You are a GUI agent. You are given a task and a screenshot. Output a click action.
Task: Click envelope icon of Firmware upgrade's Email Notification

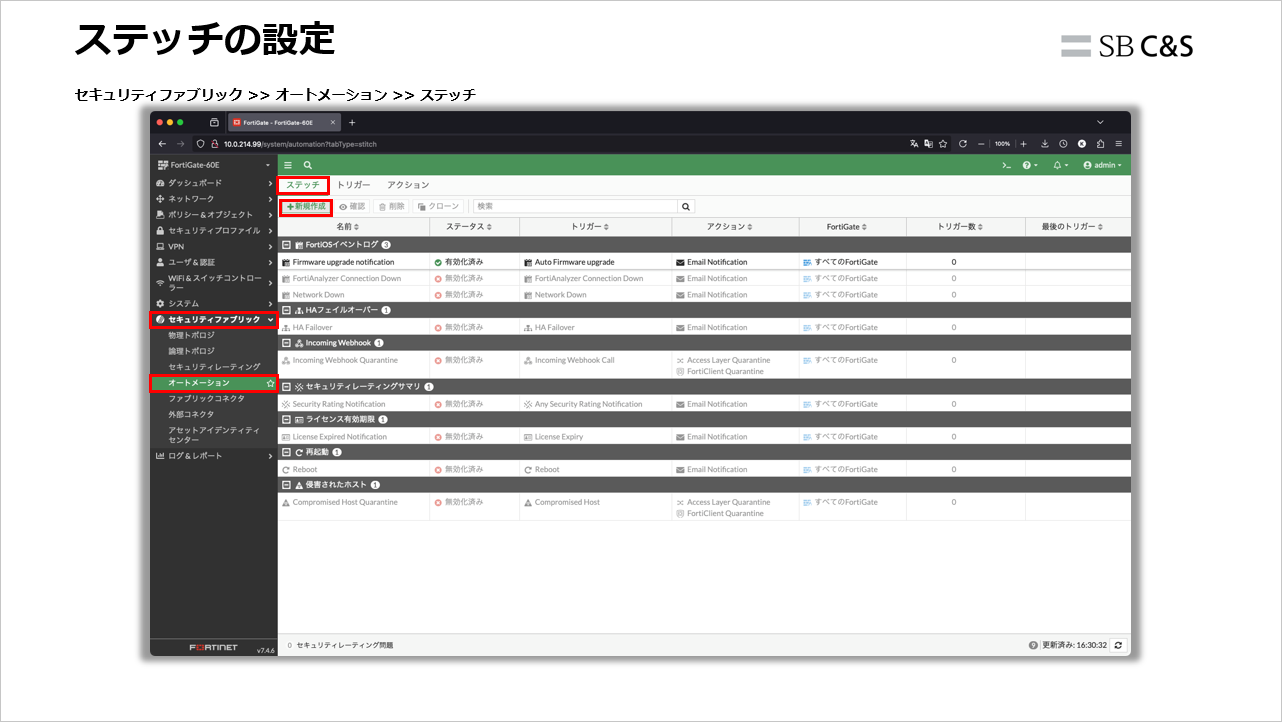(x=680, y=262)
